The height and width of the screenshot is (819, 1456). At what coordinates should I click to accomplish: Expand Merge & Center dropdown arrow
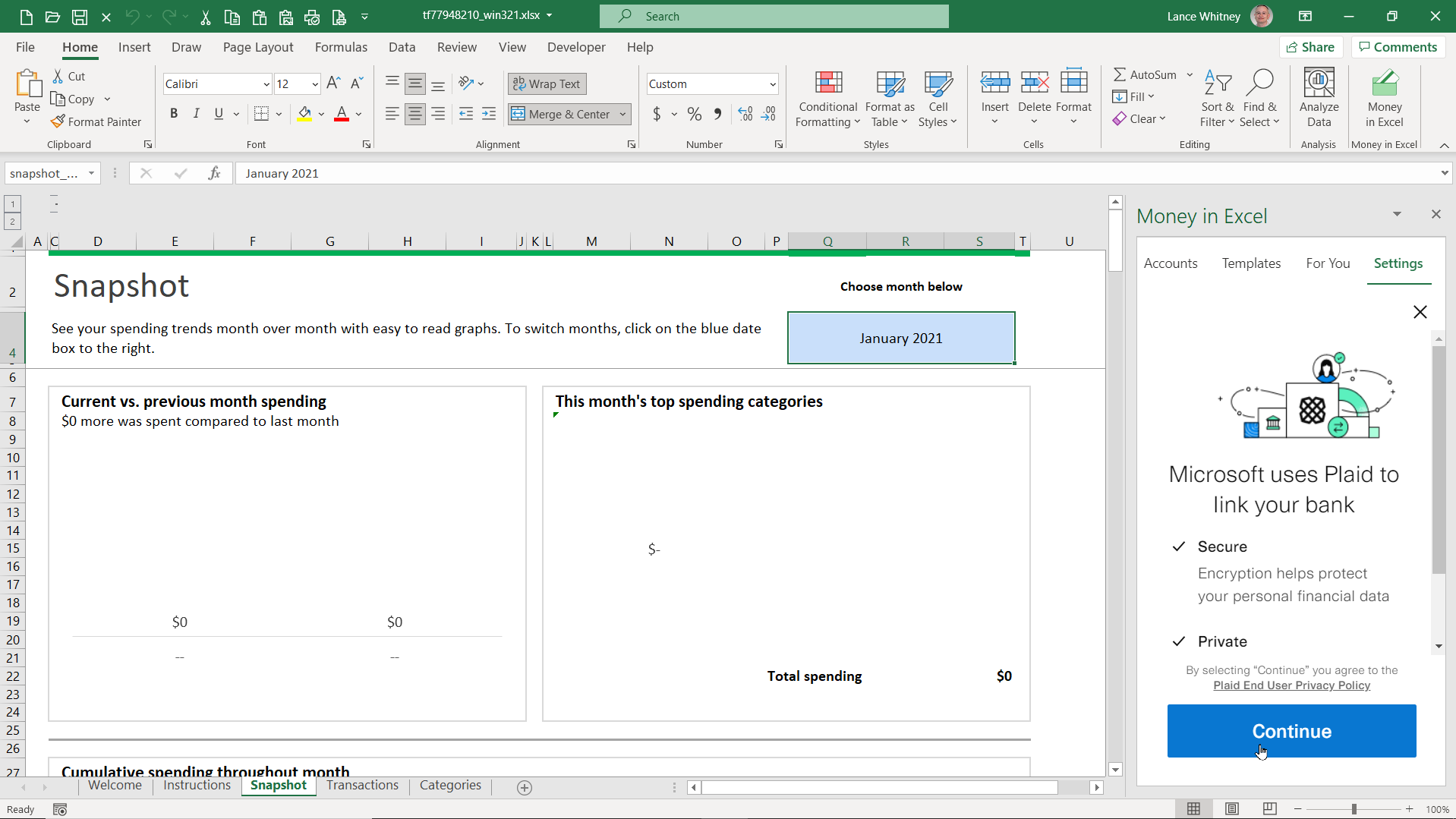click(x=622, y=115)
